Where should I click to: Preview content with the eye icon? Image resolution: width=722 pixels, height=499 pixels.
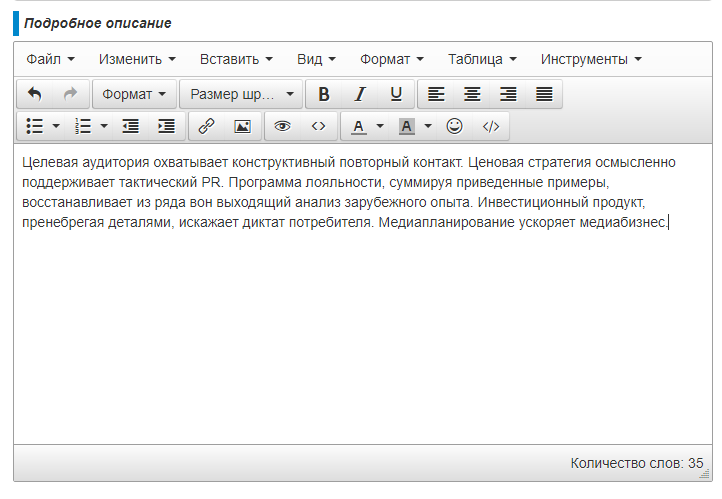point(283,126)
